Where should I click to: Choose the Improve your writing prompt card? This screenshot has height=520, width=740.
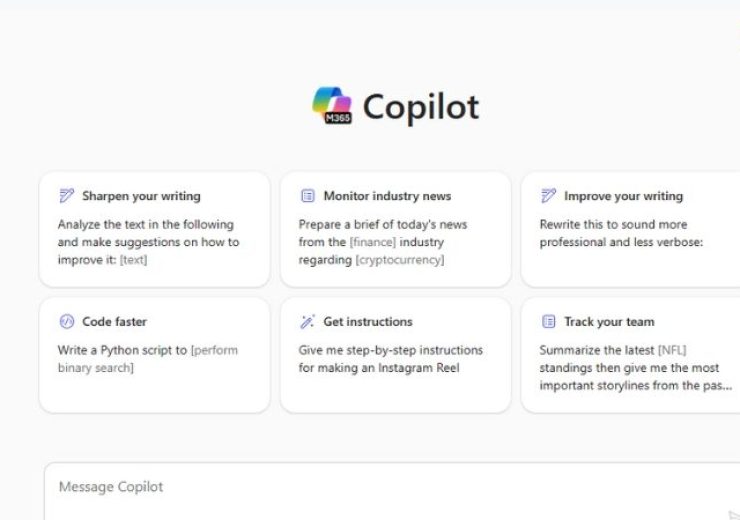(631, 229)
